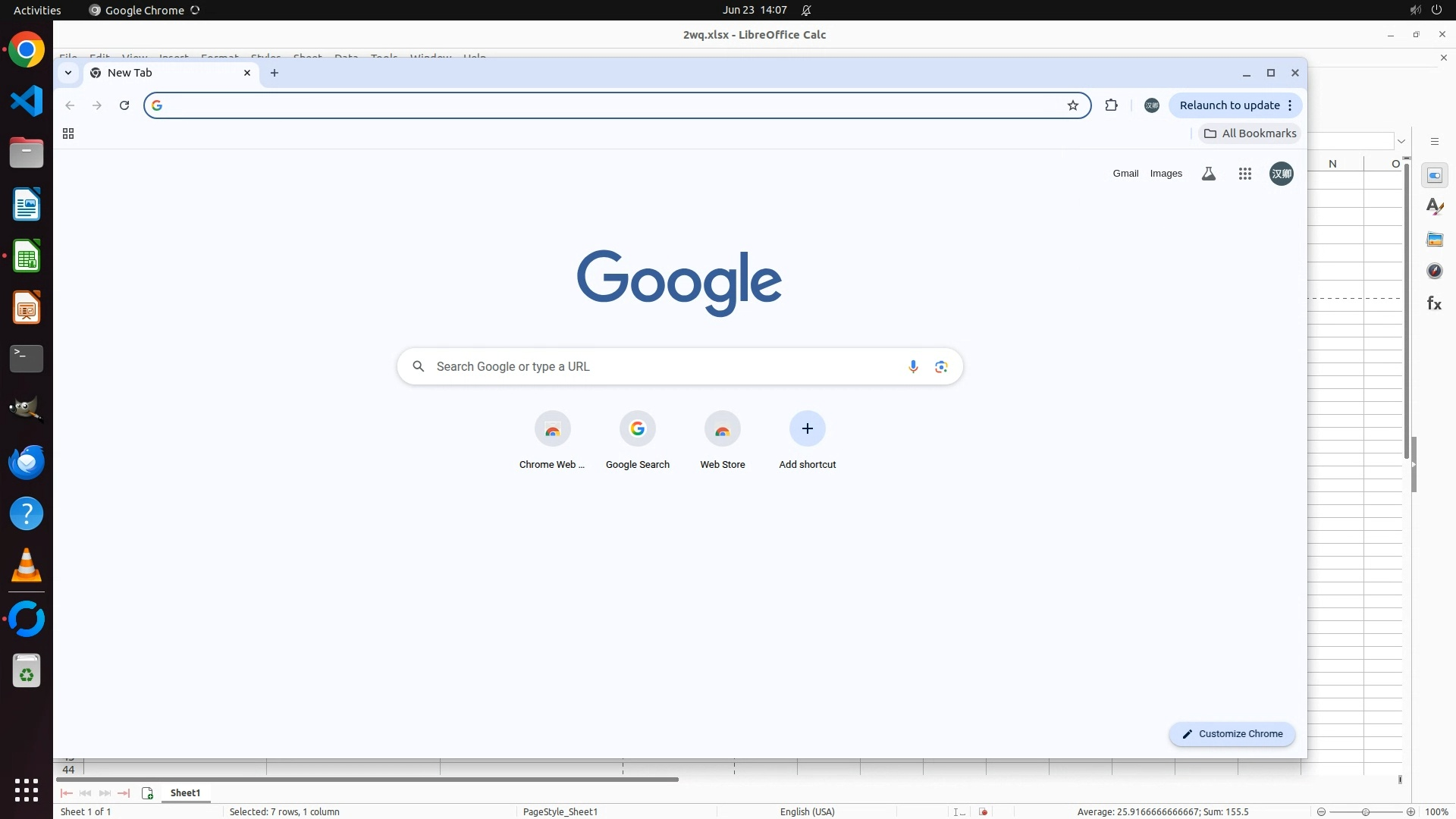The image size is (1456, 819).
Task: Click the Customize Chrome button
Action: [1232, 734]
